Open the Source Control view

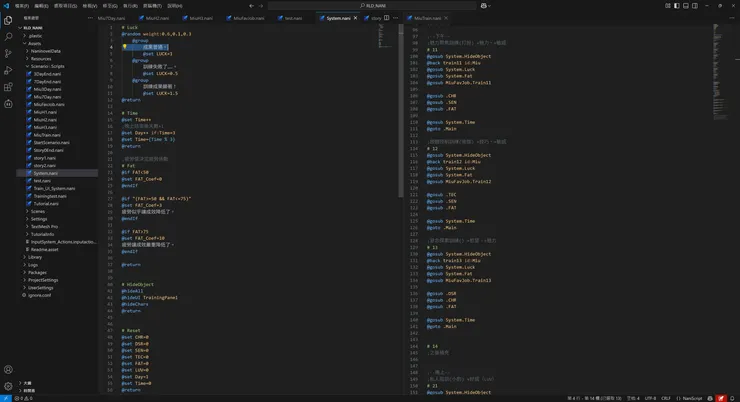tap(8, 54)
